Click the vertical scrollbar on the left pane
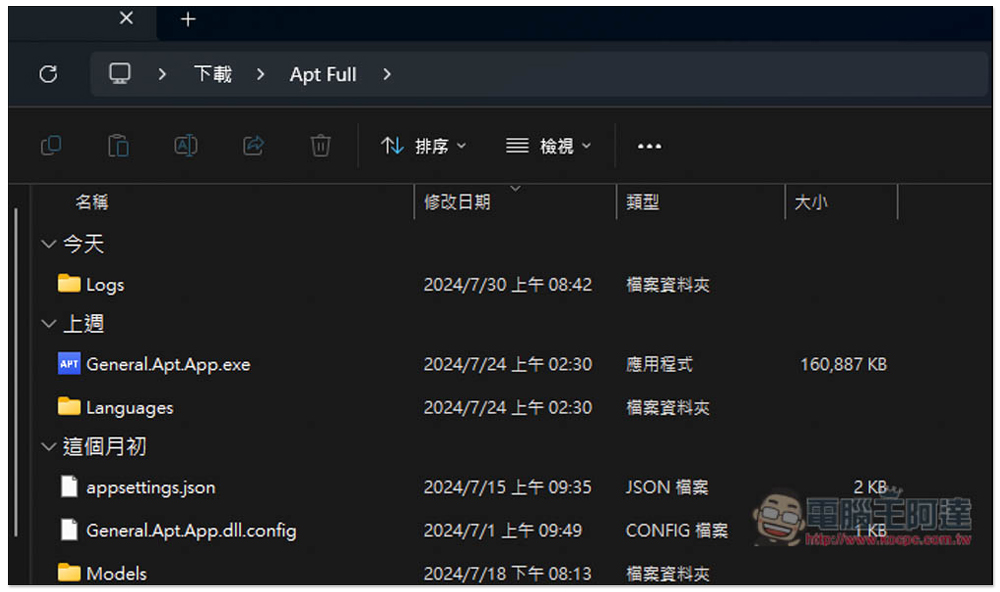The height and width of the screenshot is (592, 1000). pos(17,373)
